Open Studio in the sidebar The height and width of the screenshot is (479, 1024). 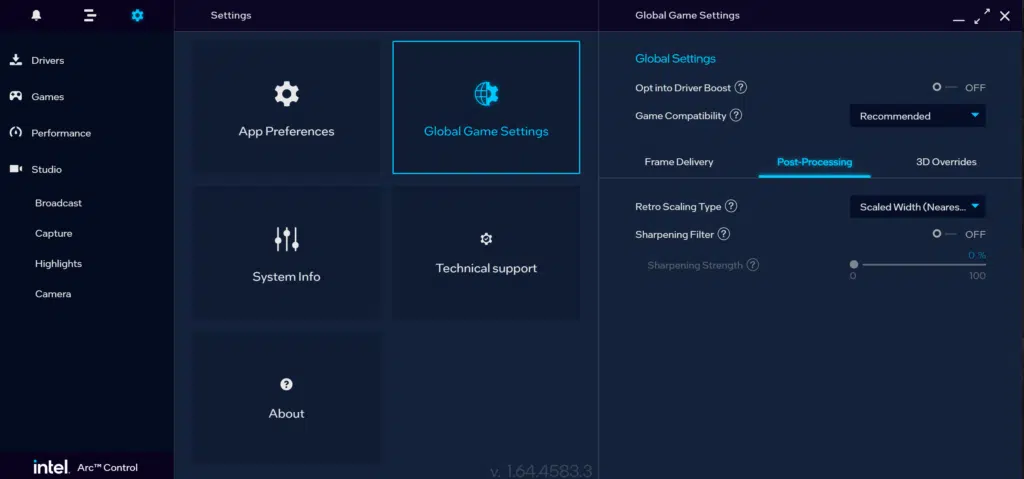46,170
